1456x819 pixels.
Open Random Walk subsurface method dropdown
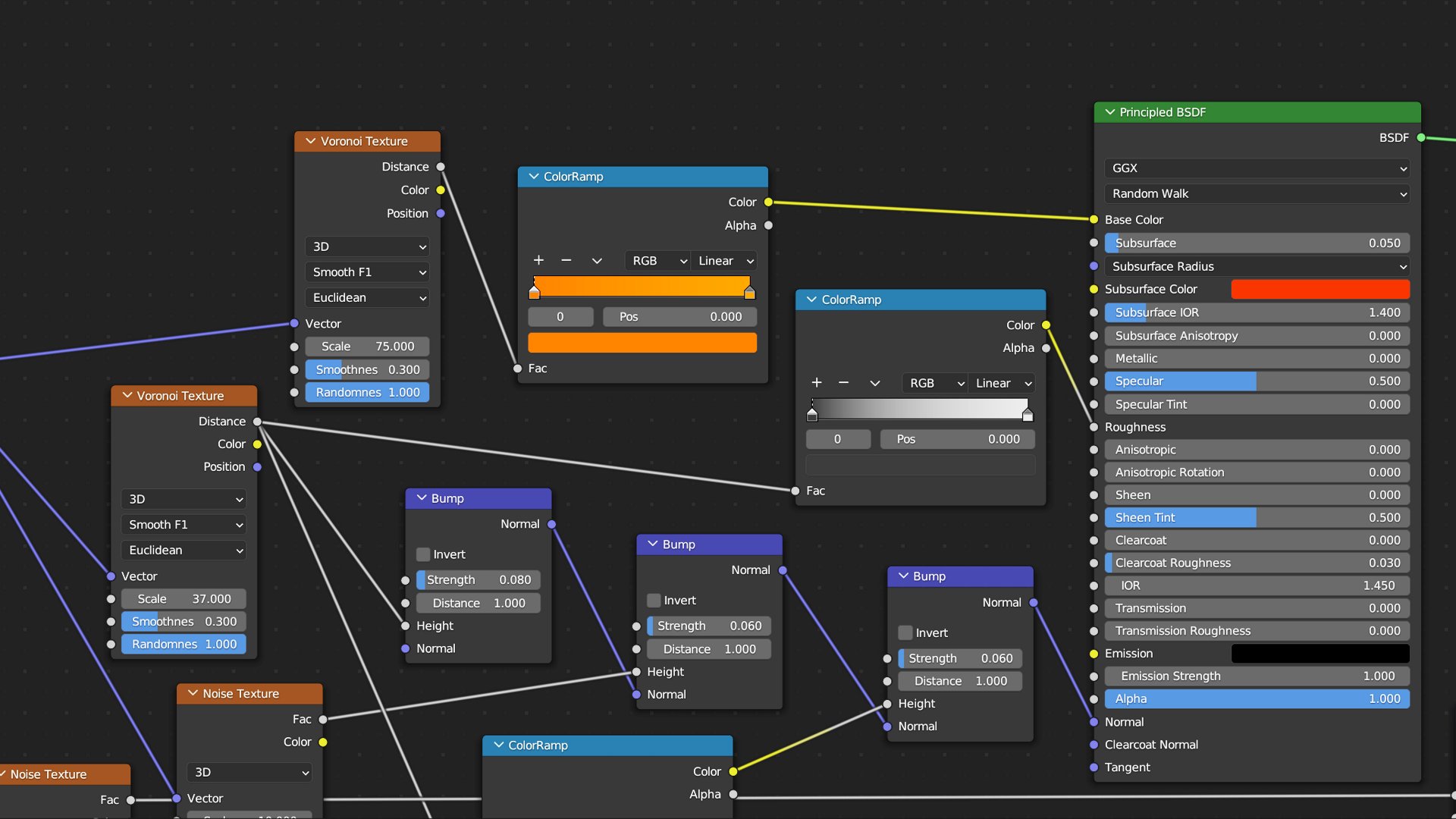(x=1257, y=194)
